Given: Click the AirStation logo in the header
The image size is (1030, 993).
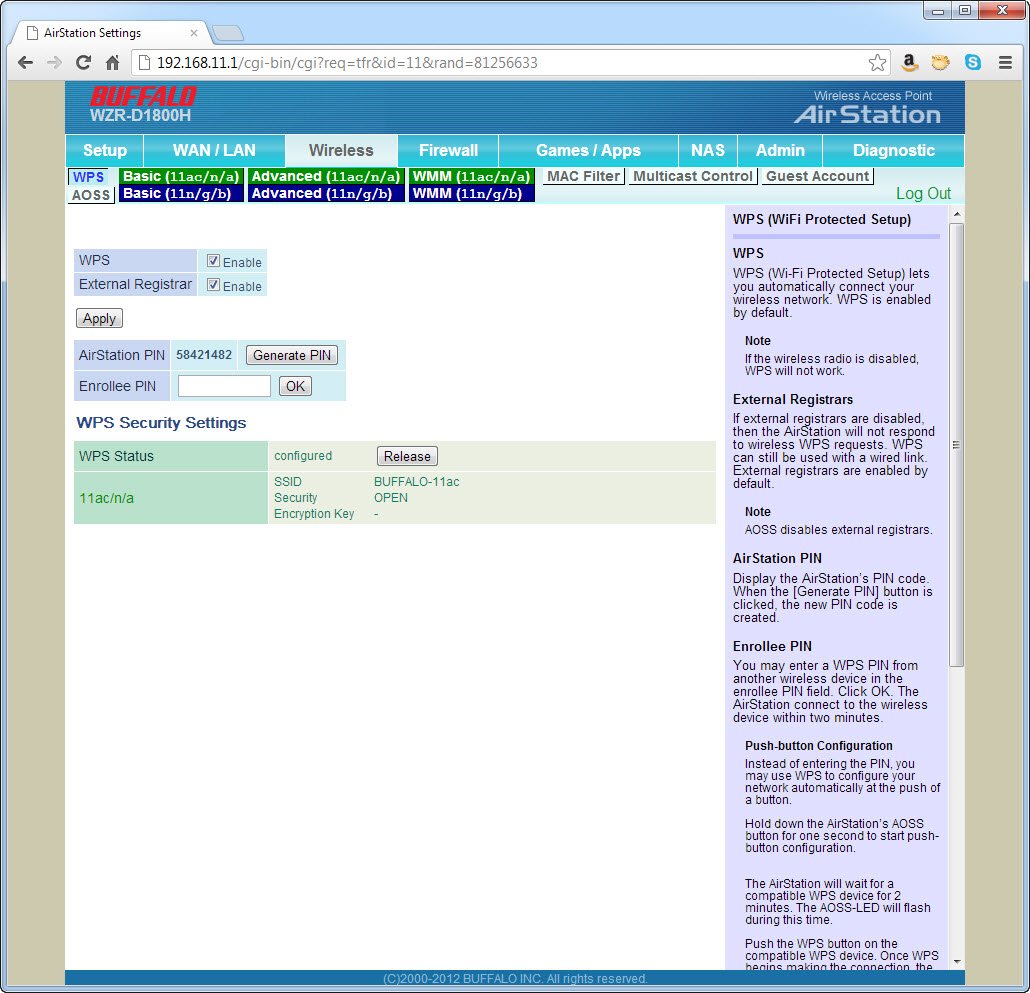Looking at the screenshot, I should 867,114.
